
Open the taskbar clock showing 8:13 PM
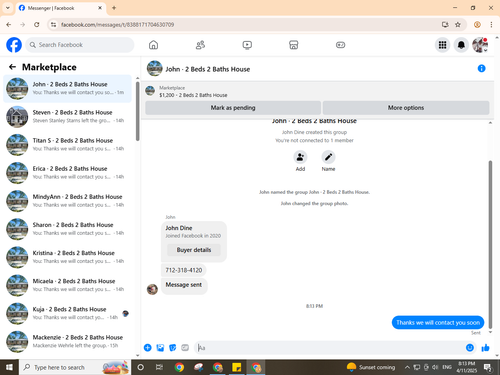pyautogui.click(x=467, y=367)
